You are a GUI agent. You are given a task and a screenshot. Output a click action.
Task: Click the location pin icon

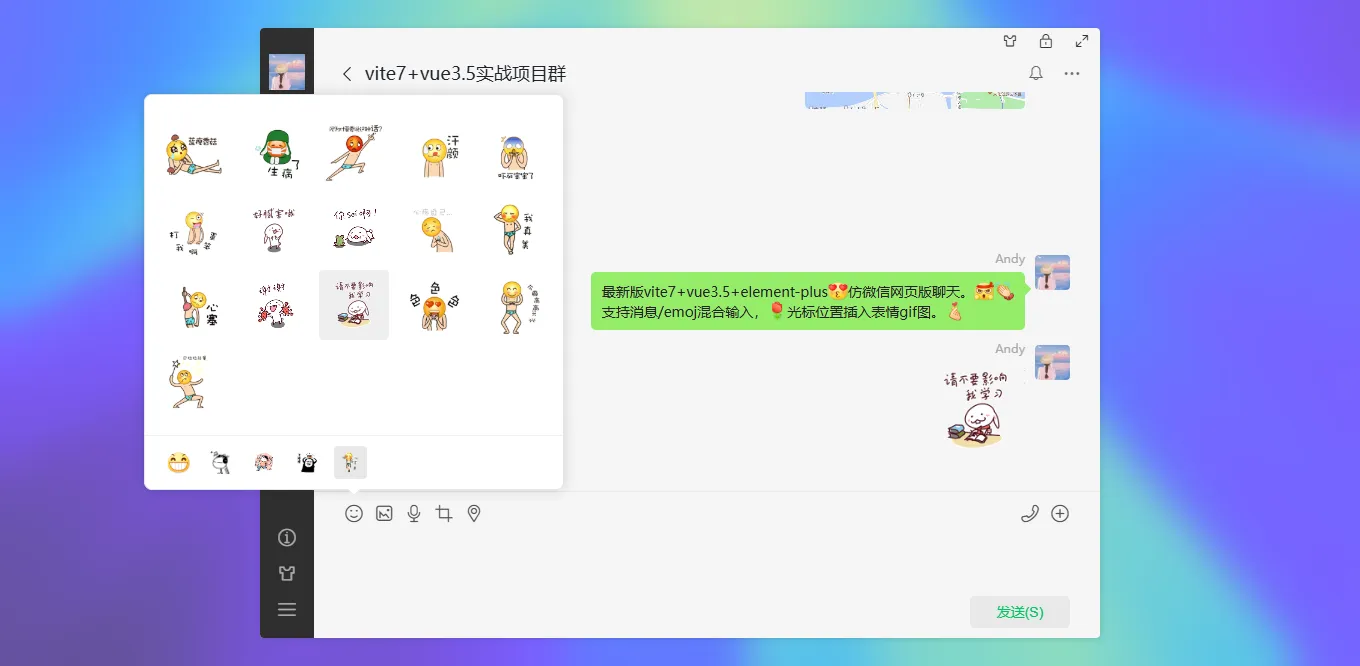(x=474, y=513)
